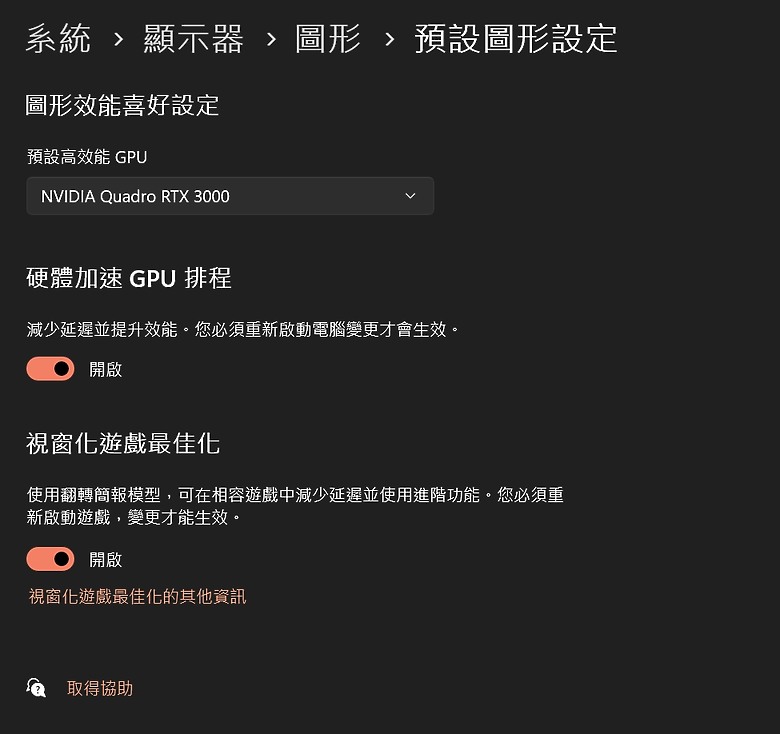Click the 硬體加速 GPU 排程 heading
Viewport: 780px width, 734px height.
point(129,278)
